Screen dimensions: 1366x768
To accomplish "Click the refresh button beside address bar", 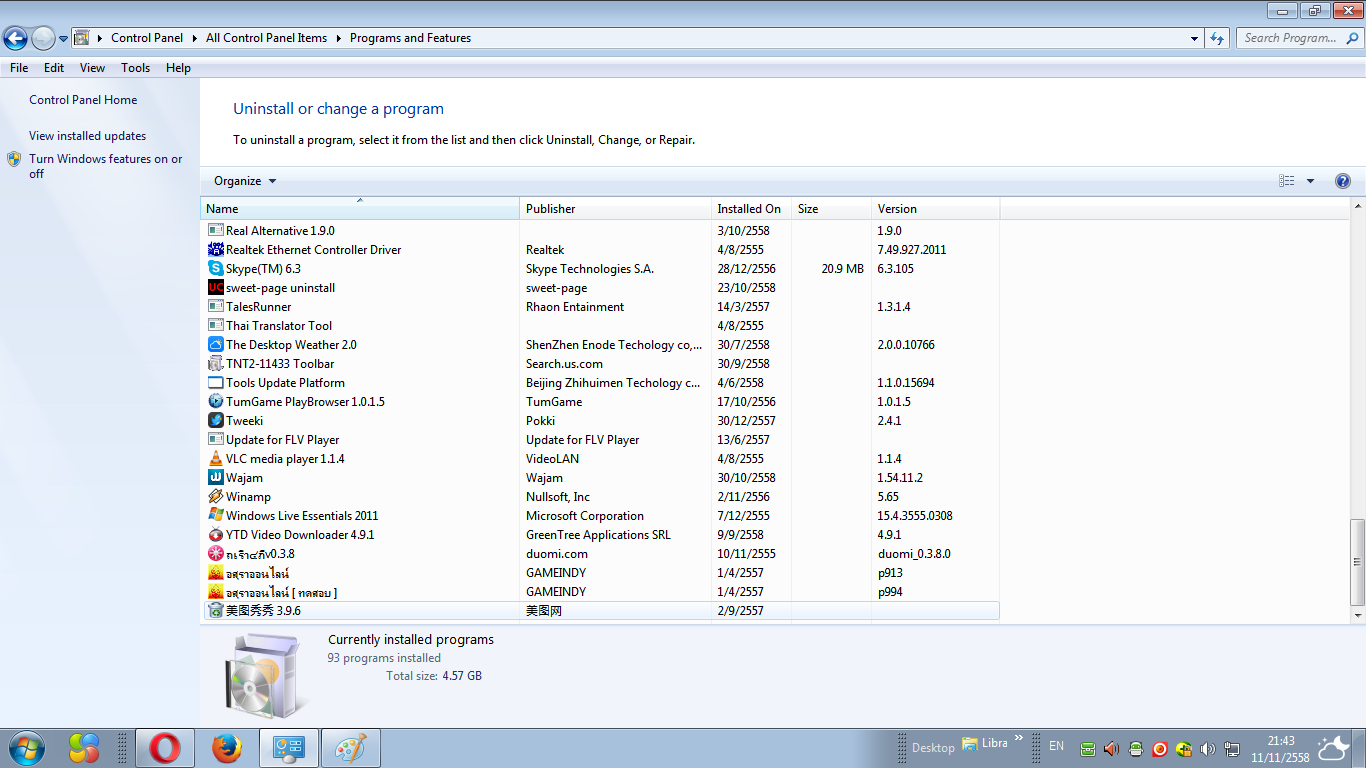I will pos(1217,38).
